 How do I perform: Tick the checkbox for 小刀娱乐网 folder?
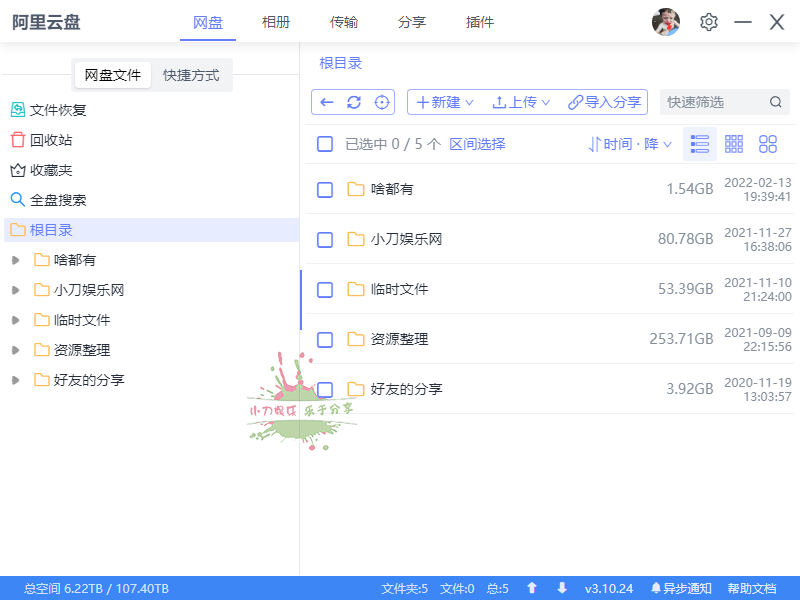coord(324,239)
